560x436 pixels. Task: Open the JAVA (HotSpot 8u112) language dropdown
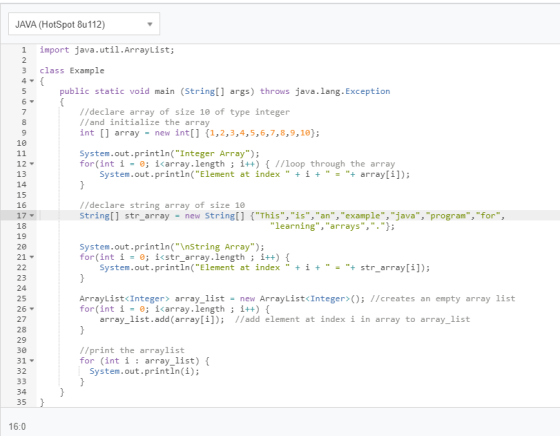point(84,24)
